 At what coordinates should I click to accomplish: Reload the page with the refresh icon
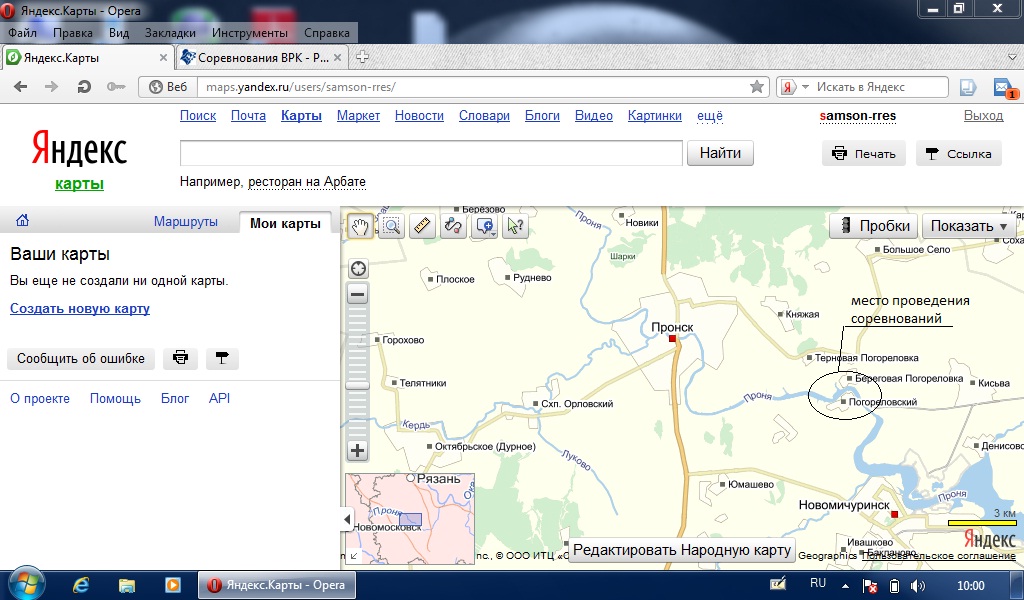click(84, 87)
